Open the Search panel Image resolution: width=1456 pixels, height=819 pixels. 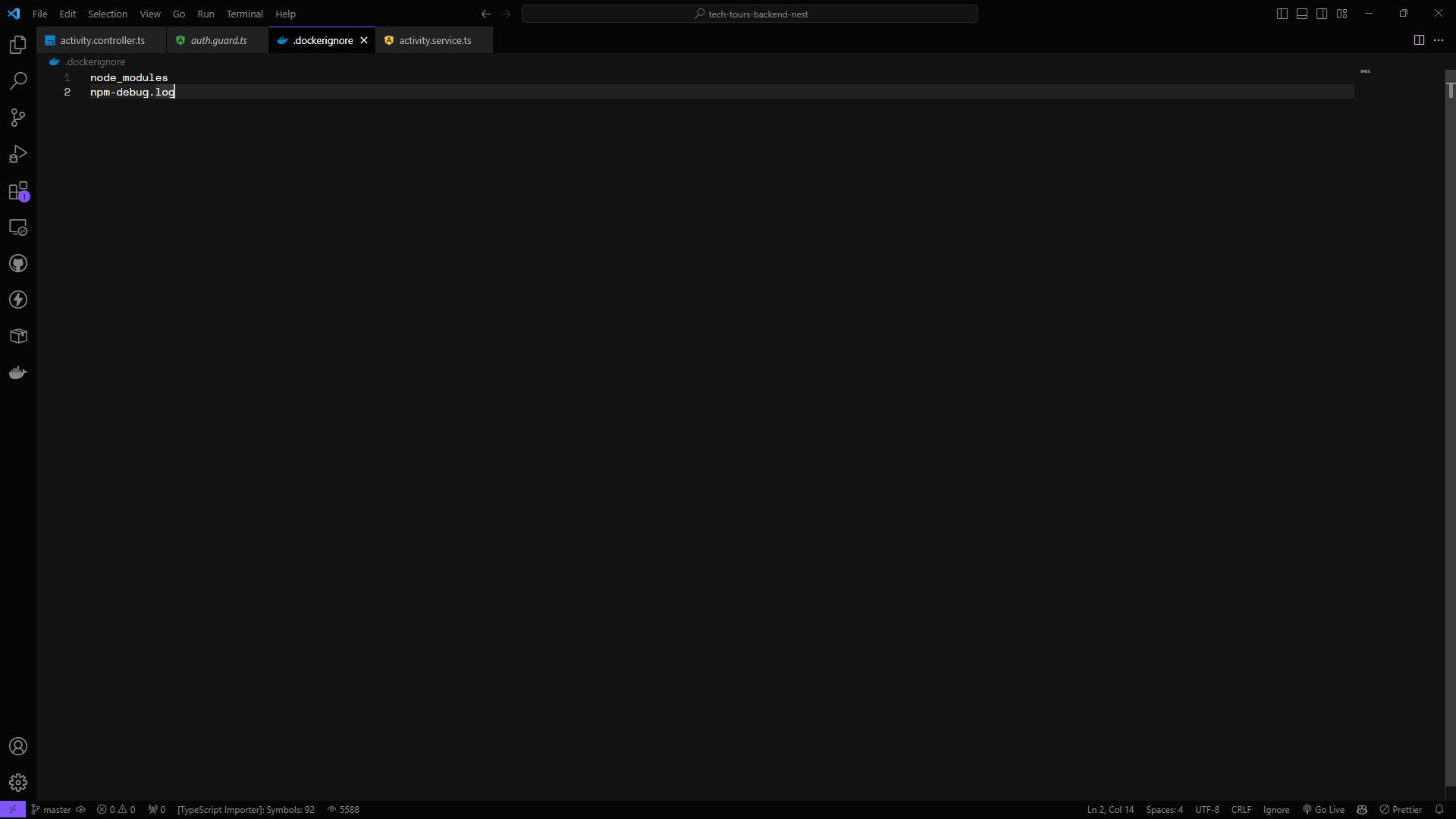tap(17, 80)
